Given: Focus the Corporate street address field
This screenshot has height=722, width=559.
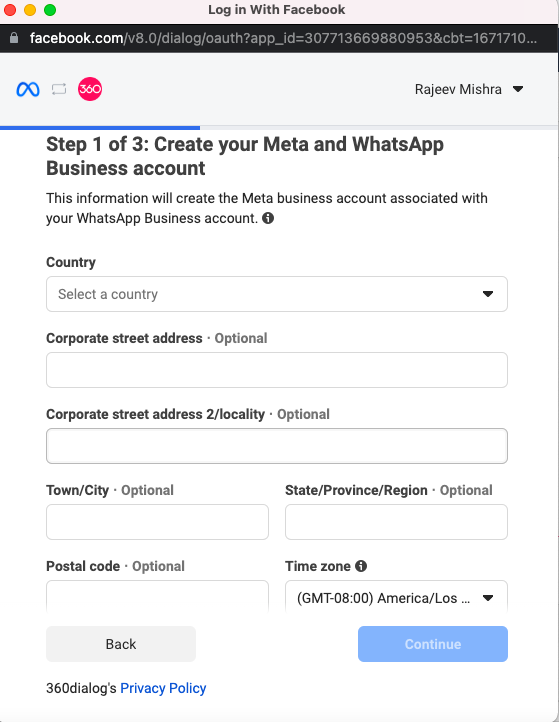Looking at the screenshot, I should (277, 370).
